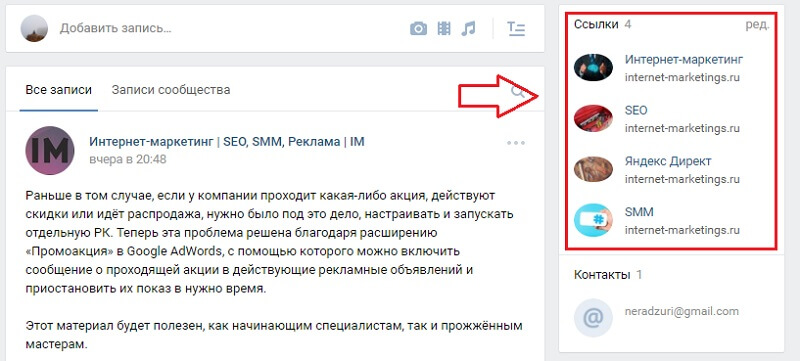Click post paragraph starting Этот материал будет полезен
800x361 pixels.
(x=273, y=334)
